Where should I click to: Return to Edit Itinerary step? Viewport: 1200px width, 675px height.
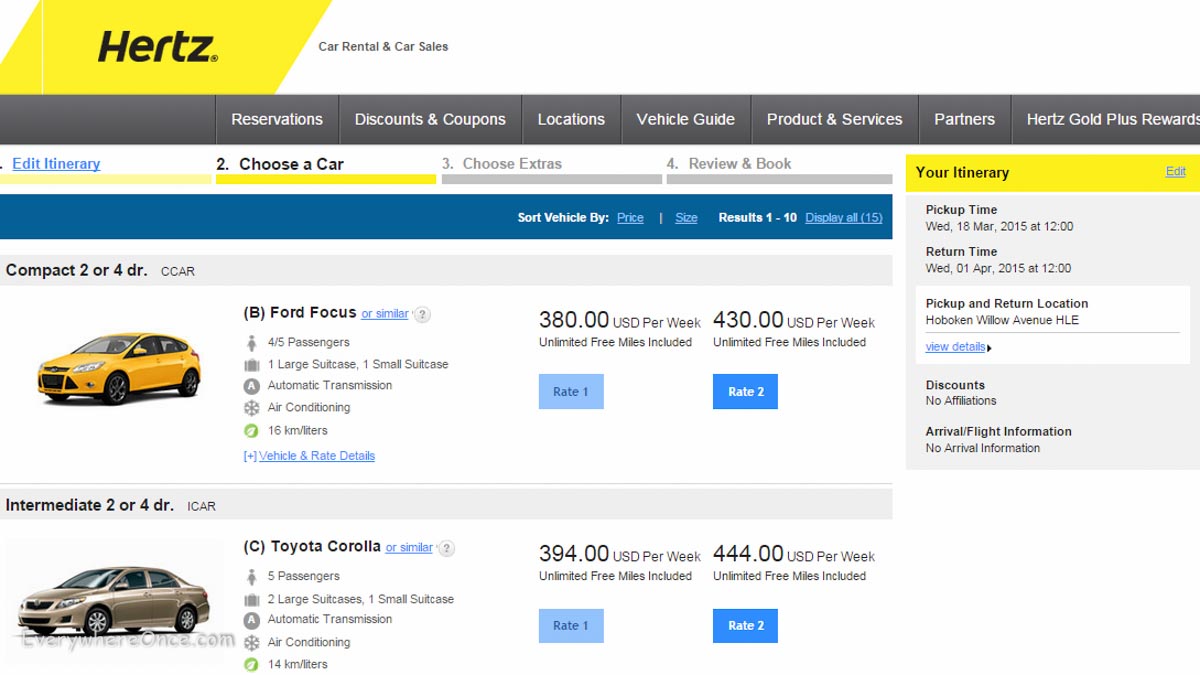tap(56, 164)
